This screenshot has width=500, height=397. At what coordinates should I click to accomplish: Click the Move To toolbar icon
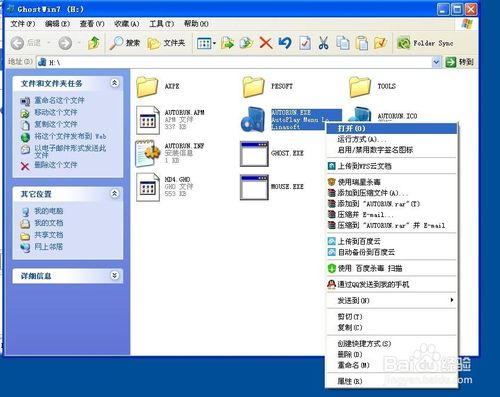(x=227, y=43)
